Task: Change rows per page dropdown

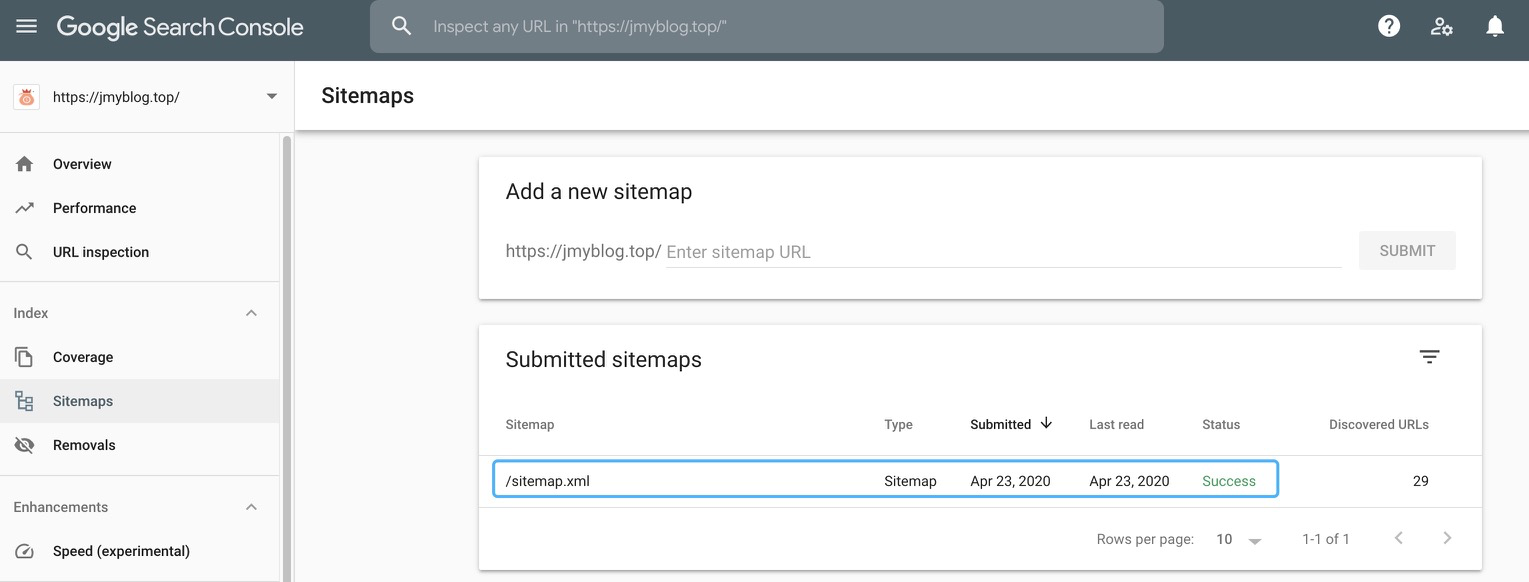Action: coord(1239,539)
